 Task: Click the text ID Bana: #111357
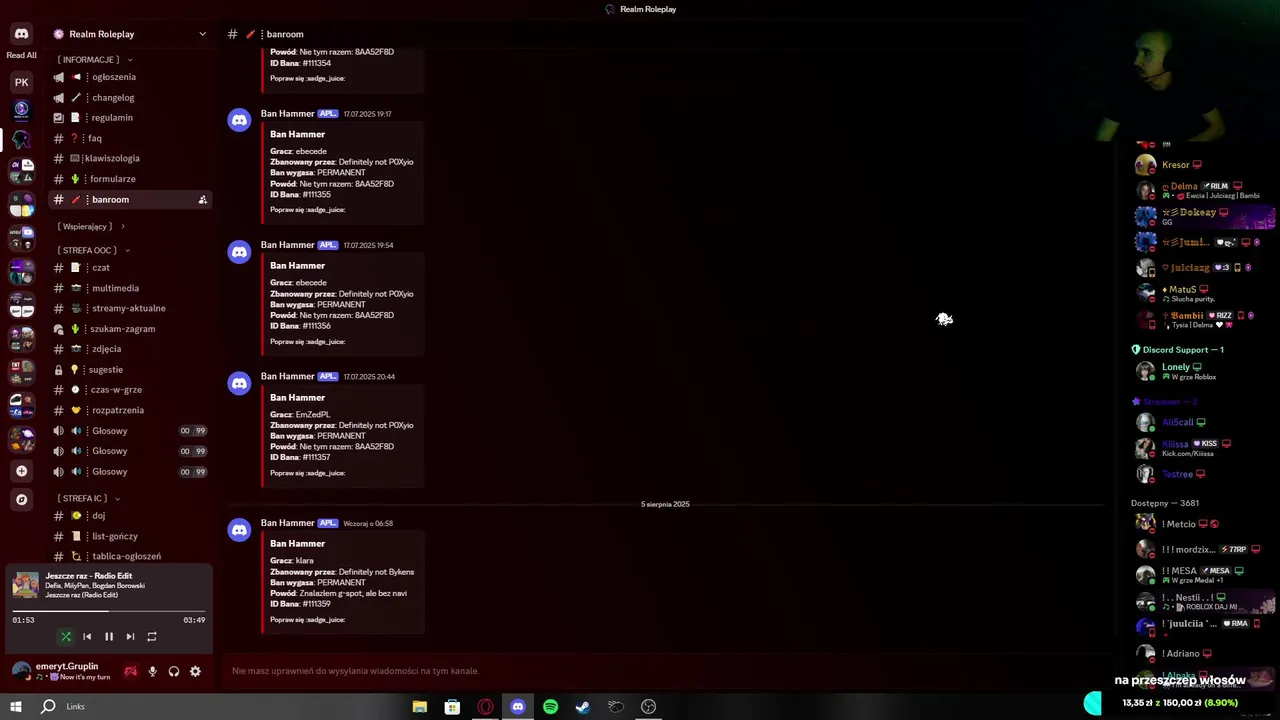point(300,458)
